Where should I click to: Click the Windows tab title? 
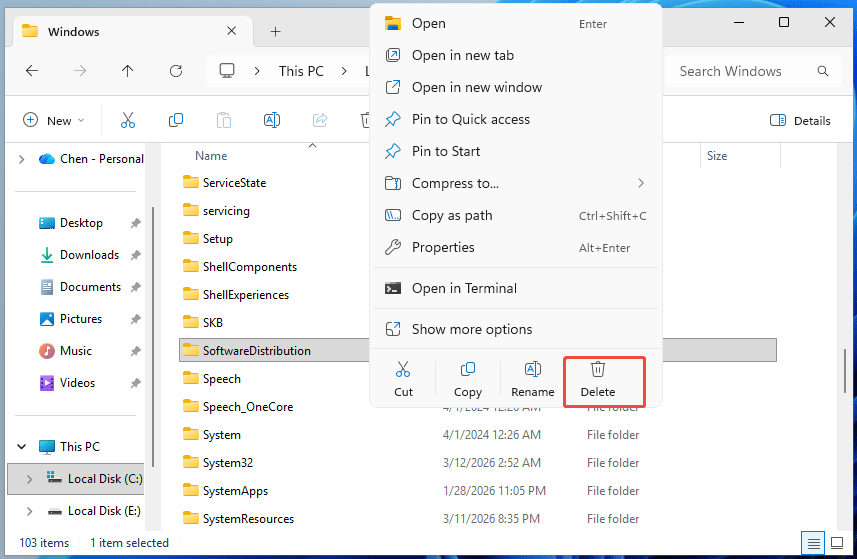pos(74,32)
